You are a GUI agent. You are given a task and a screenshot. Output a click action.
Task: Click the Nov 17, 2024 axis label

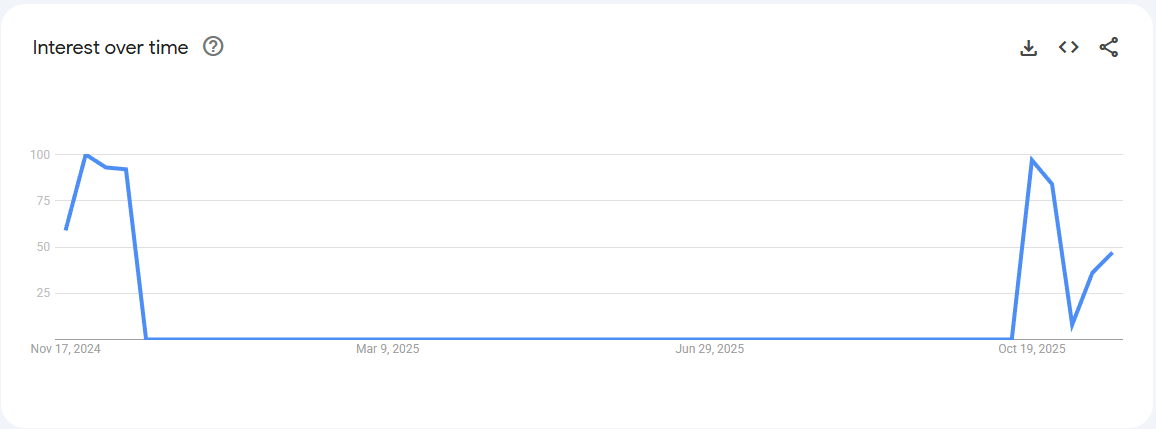tap(66, 349)
